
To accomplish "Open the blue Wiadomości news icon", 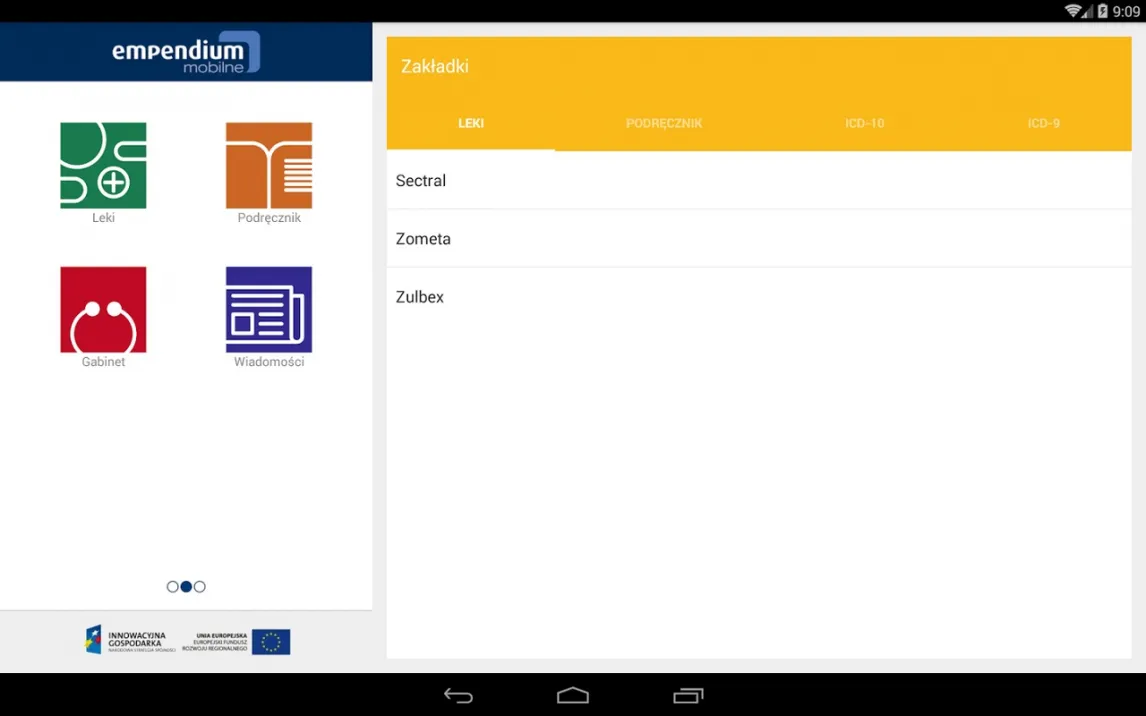I will (x=269, y=310).
